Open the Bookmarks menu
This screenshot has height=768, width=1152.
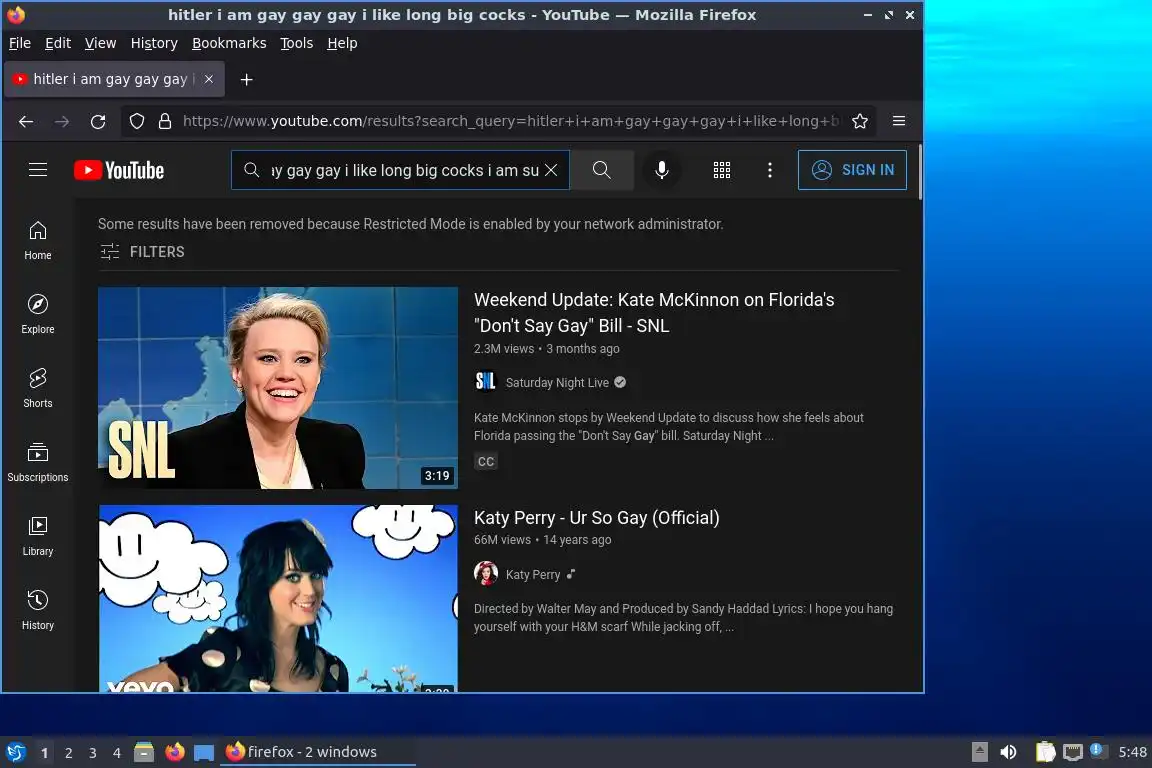point(229,43)
